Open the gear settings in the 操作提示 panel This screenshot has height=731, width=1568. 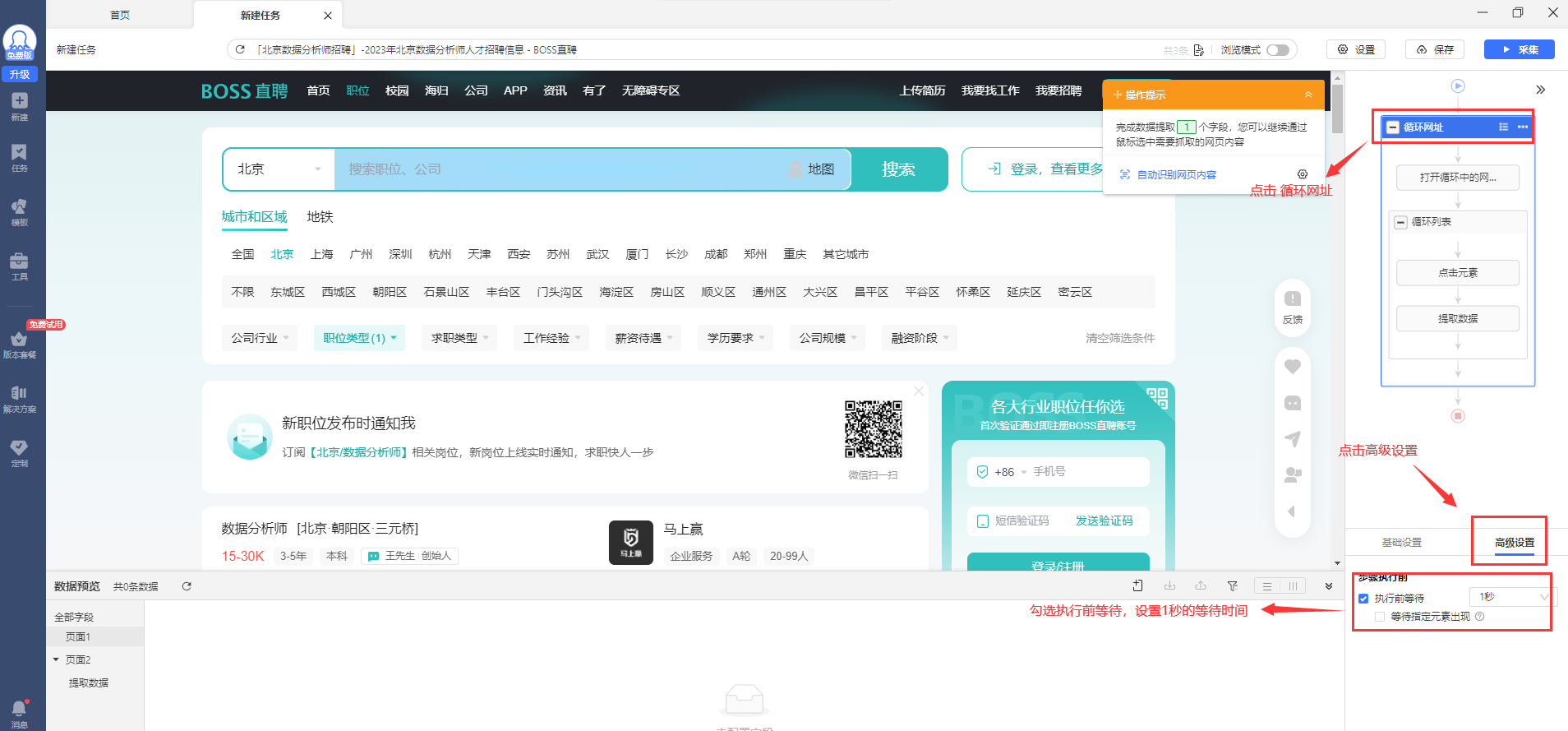[1303, 174]
